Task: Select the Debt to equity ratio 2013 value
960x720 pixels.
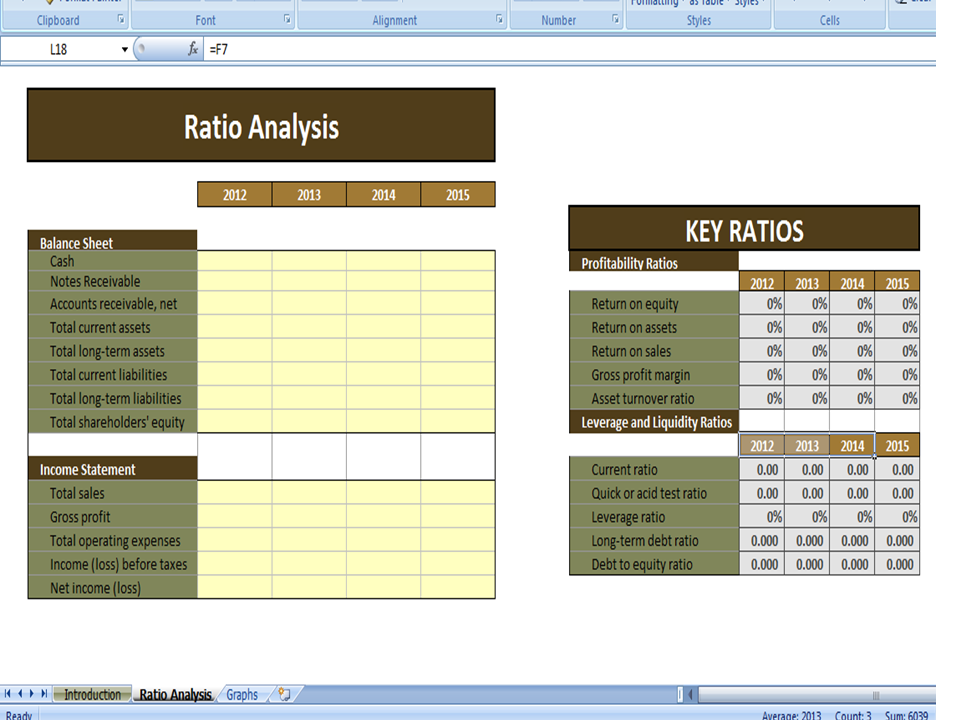Action: 807,564
